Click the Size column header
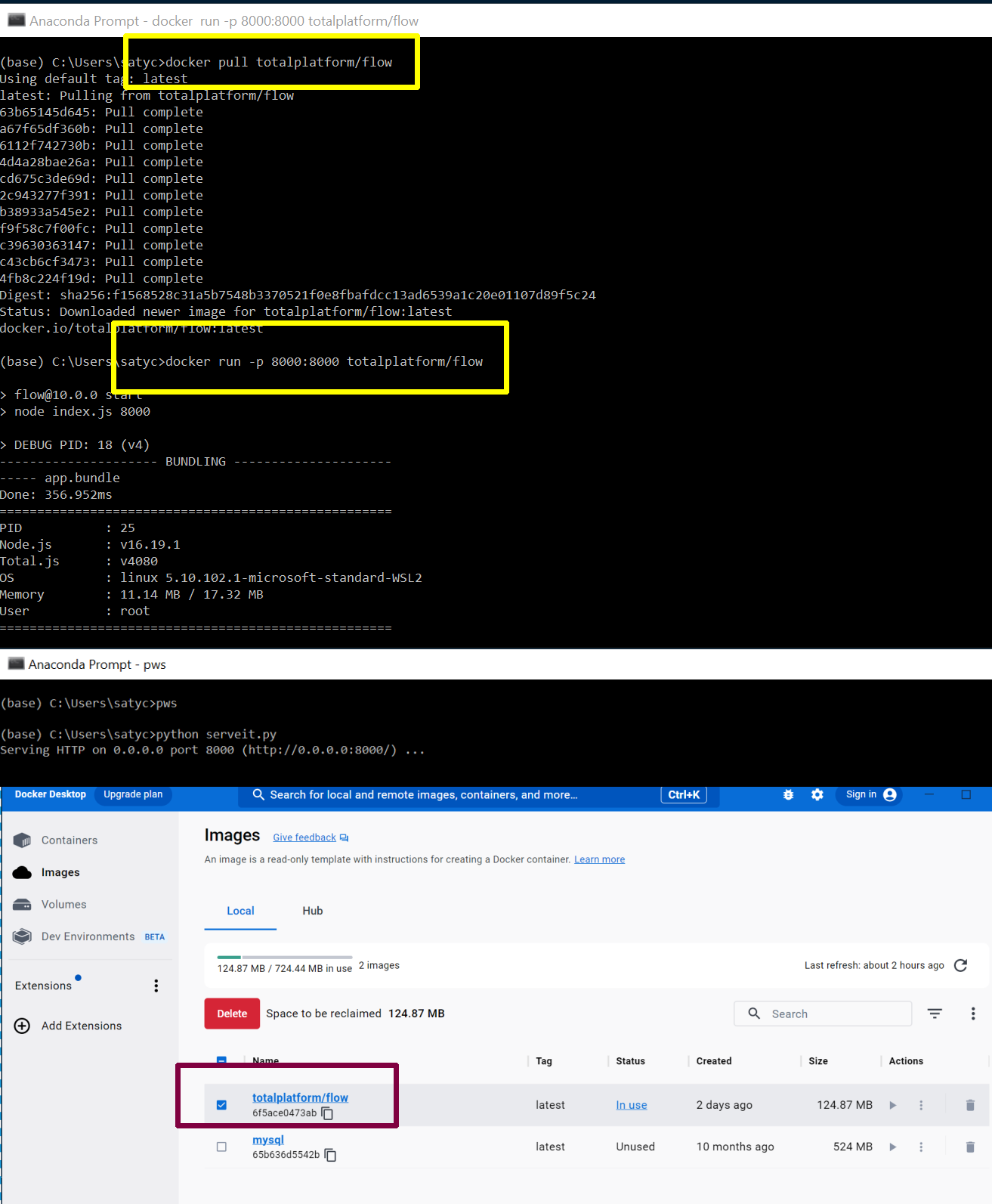The width and height of the screenshot is (992, 1204). [x=818, y=1061]
